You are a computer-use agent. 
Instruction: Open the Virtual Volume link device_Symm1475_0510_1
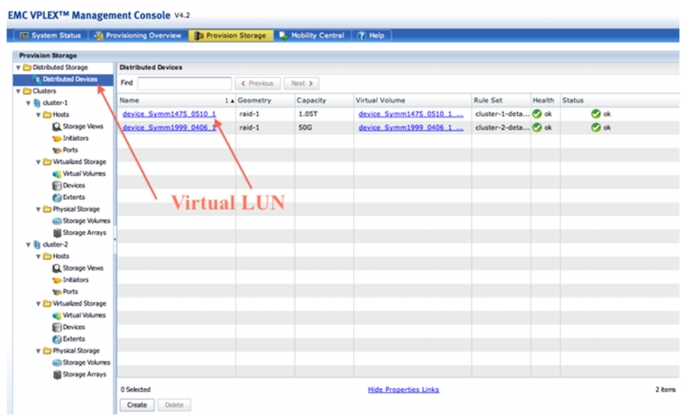pyautogui.click(x=411, y=114)
